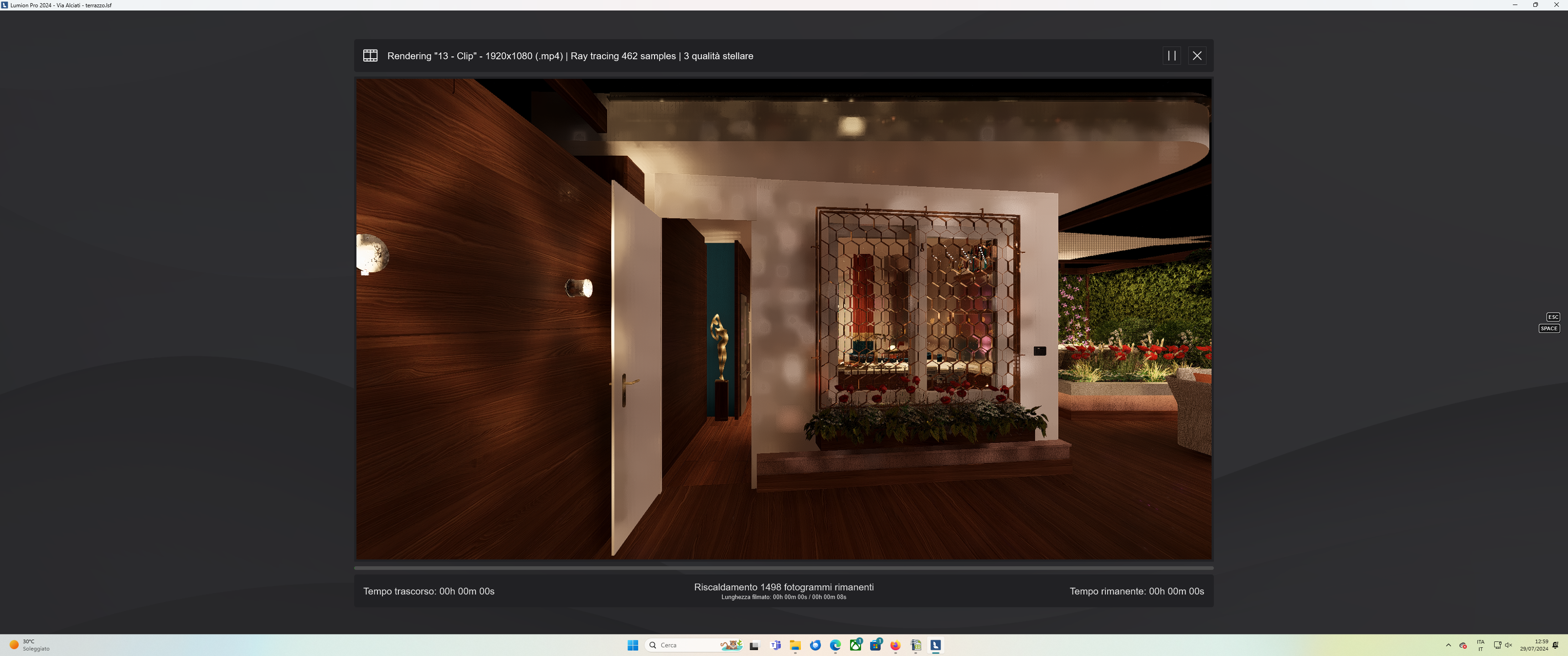Screen dimensions: 1568x656
Task: Open network settings from the tray icon
Action: [1497, 645]
